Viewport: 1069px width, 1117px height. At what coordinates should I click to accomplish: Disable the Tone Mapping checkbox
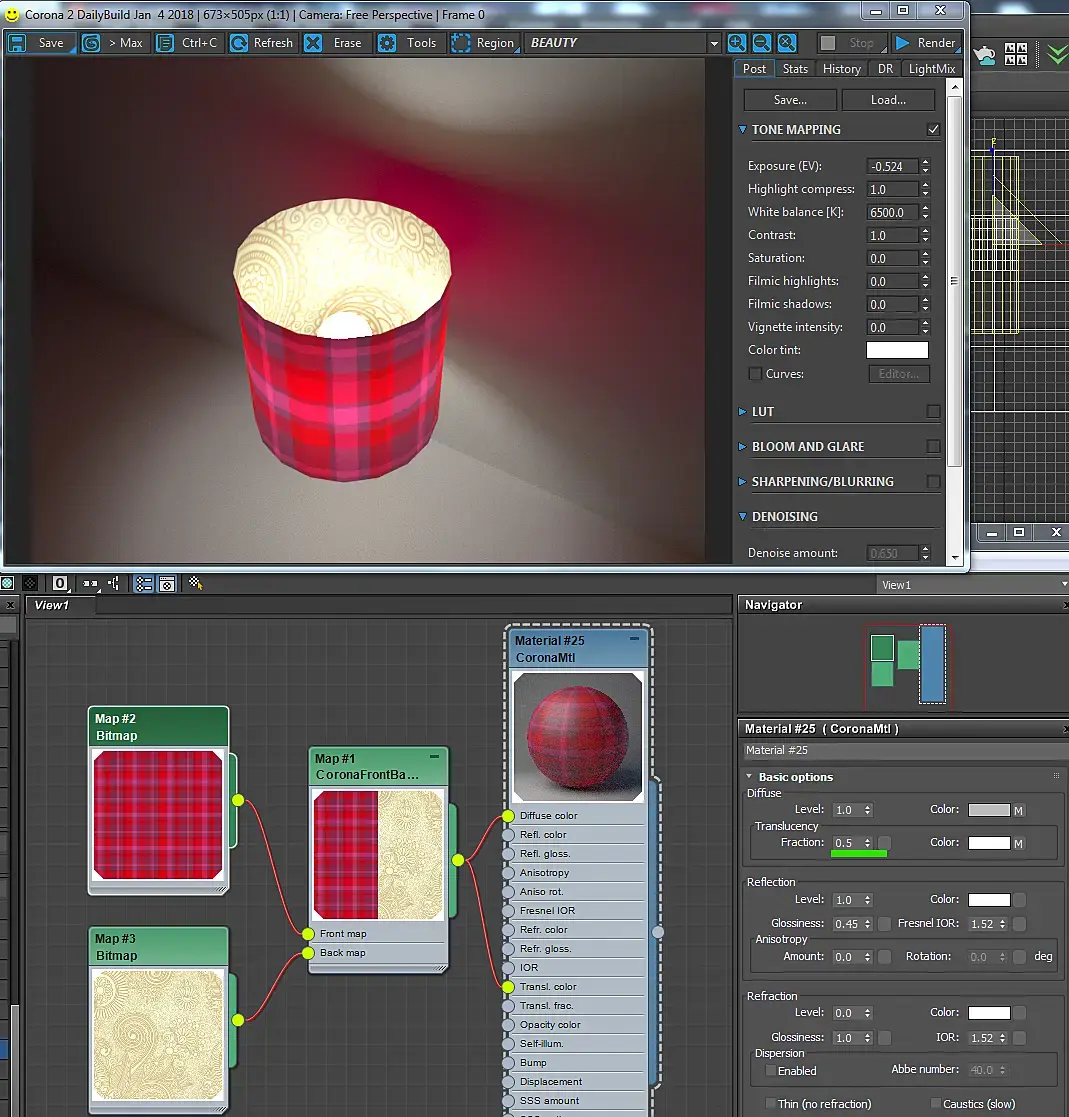933,130
